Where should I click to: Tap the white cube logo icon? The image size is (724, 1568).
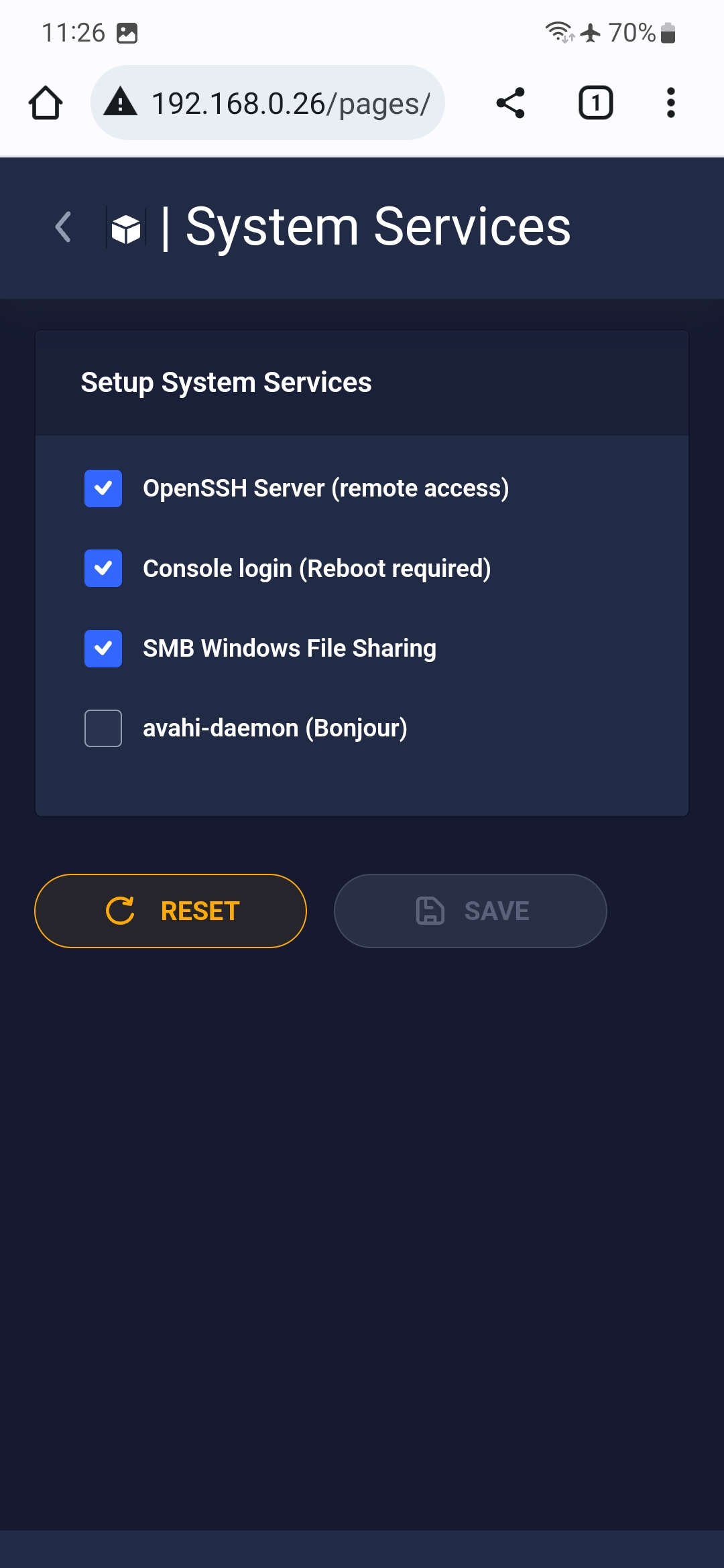[126, 229]
